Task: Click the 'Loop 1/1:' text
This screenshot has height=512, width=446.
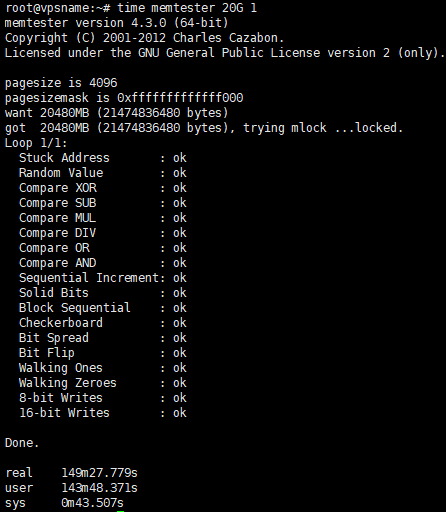Action: pos(36,143)
